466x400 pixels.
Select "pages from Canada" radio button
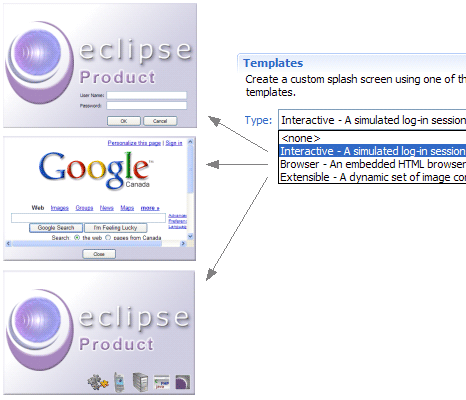108,238
